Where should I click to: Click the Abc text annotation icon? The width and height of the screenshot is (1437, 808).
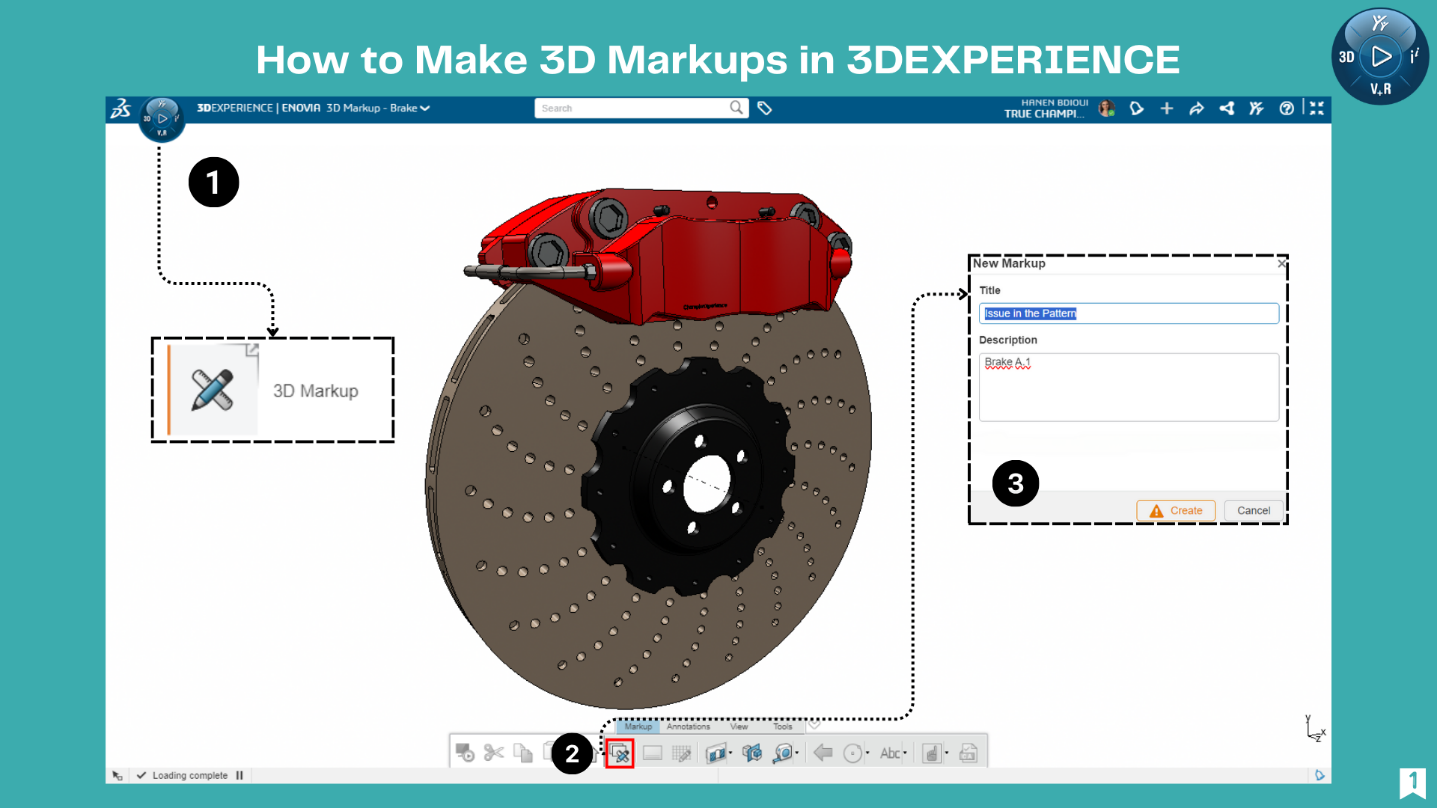(890, 753)
